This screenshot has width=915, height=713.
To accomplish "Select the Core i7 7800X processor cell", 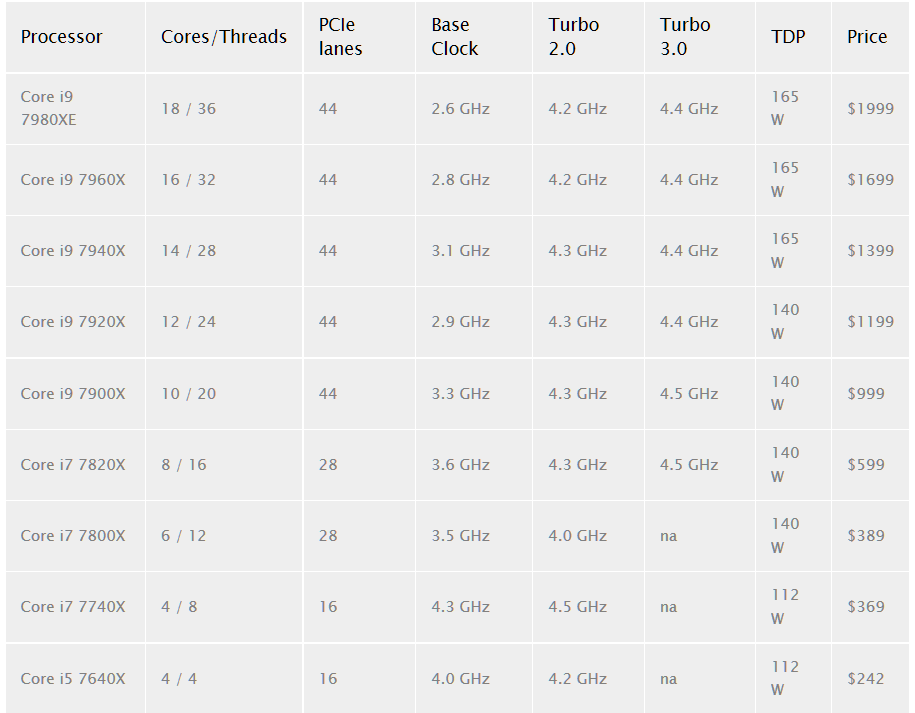I will pos(73,536).
